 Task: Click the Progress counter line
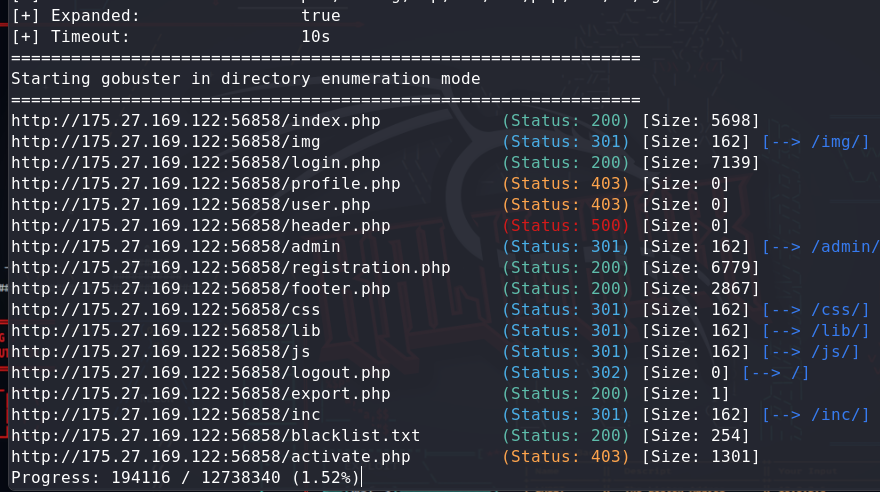[x=185, y=478]
